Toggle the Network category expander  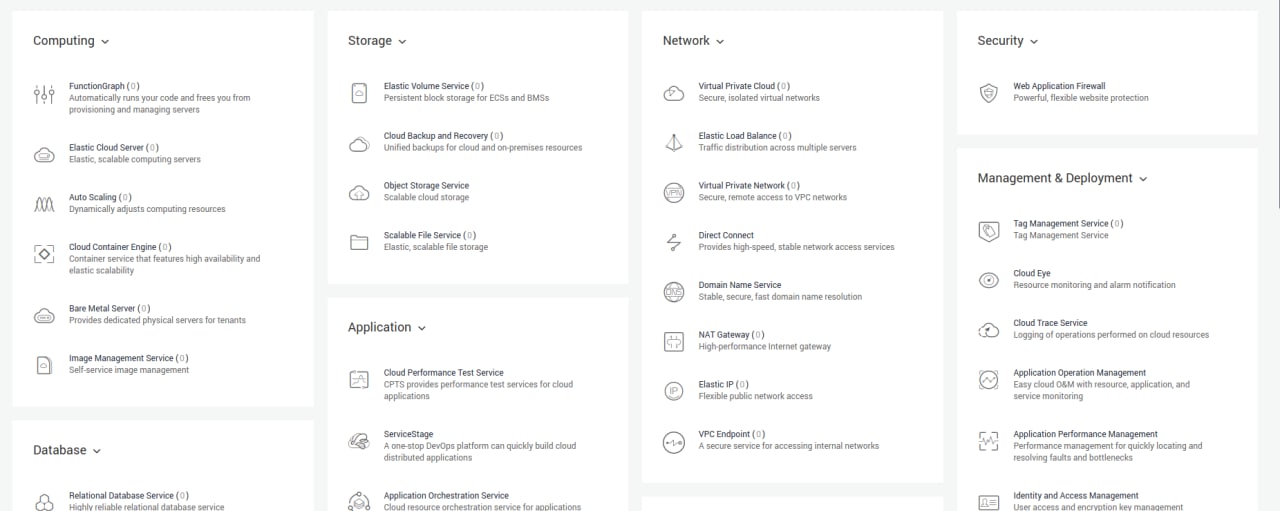(x=720, y=42)
